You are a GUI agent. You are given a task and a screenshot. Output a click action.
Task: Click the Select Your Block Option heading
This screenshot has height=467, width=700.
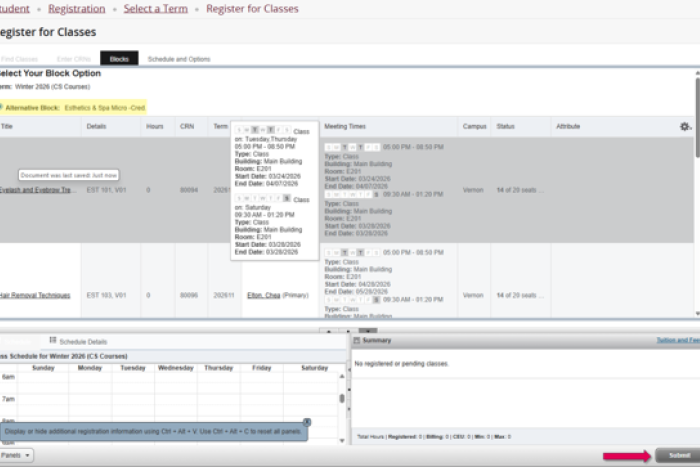50,73
